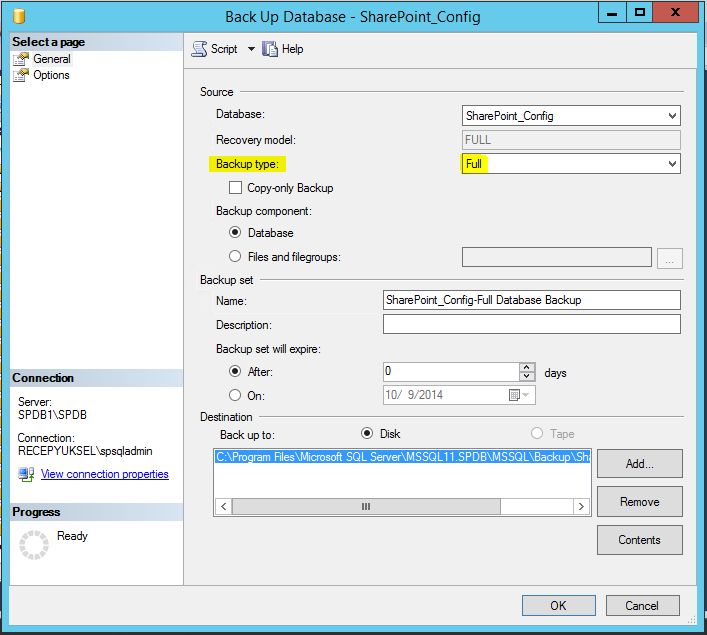Click the Script toolbar label
The height and width of the screenshot is (635, 707).
click(224, 49)
